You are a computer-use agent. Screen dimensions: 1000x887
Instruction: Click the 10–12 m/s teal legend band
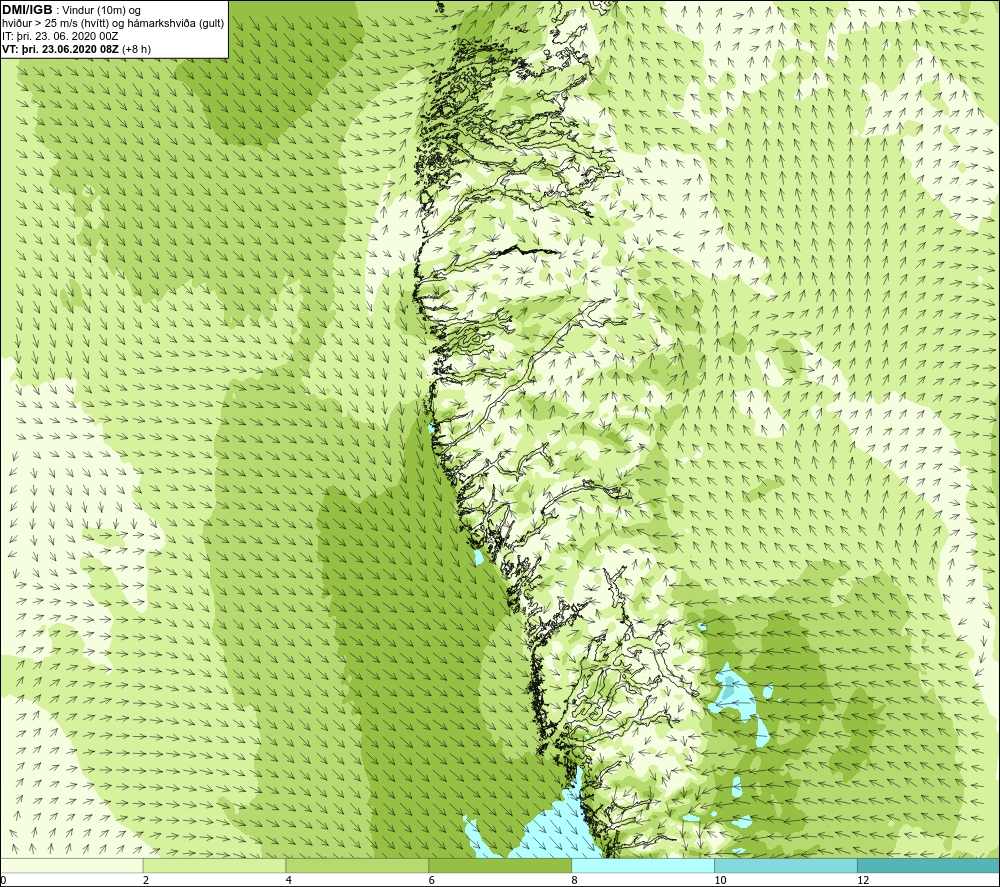coord(786,866)
